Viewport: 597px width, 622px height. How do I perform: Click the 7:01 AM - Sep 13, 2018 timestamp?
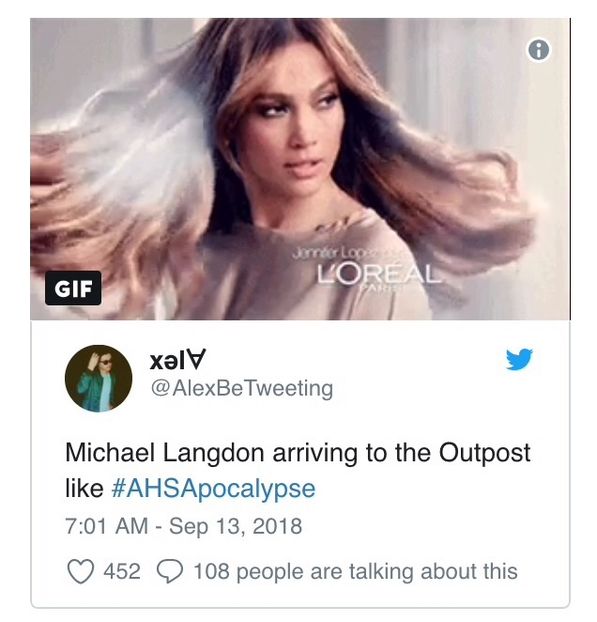[x=184, y=526]
